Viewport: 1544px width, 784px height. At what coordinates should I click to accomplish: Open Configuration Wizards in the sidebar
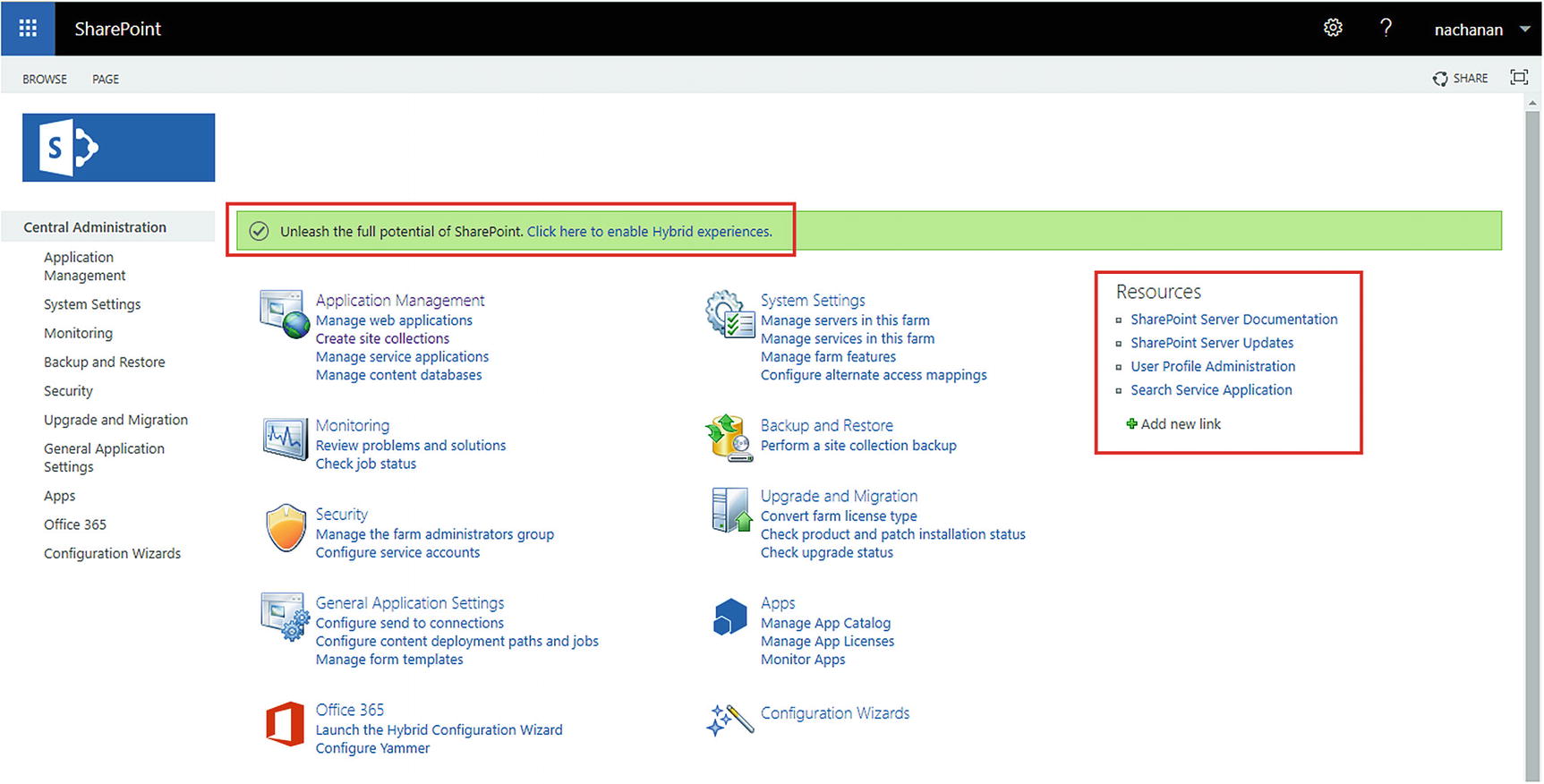pyautogui.click(x=112, y=553)
